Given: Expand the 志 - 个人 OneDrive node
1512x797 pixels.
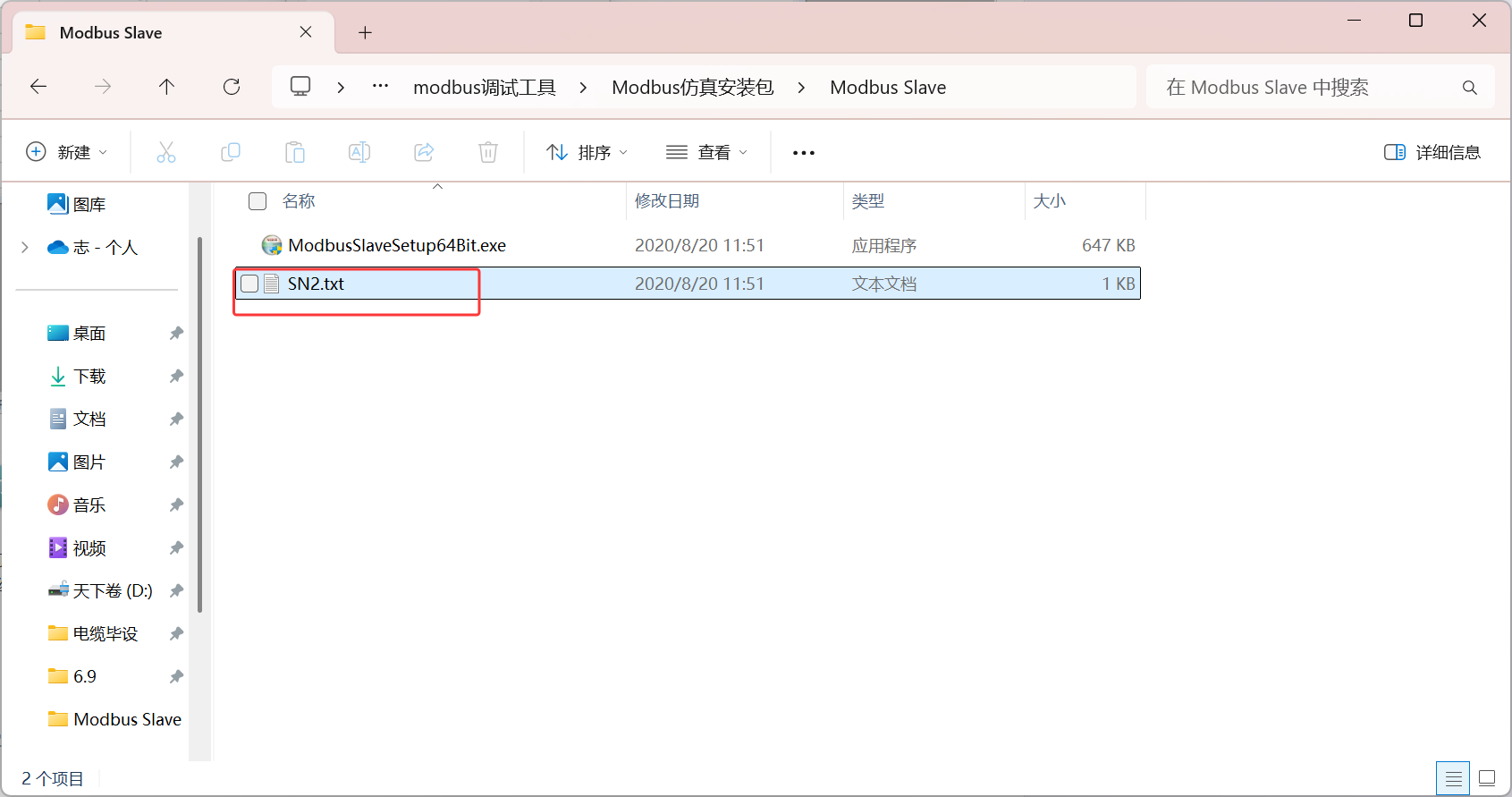Looking at the screenshot, I should point(25,247).
